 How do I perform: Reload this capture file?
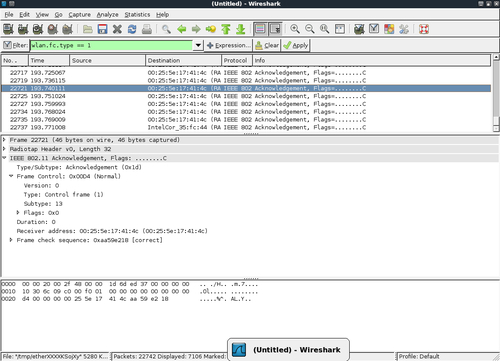click(x=132, y=29)
